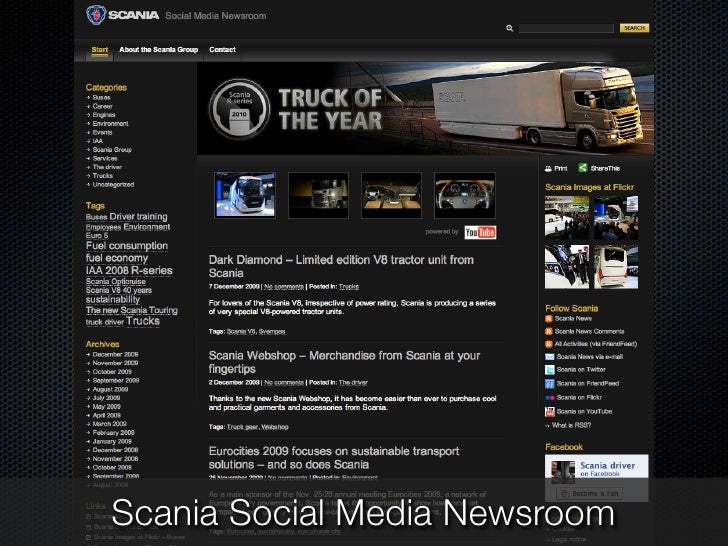Image resolution: width=728 pixels, height=546 pixels.
Task: Click the yellow SEARCH button
Action: [x=634, y=28]
